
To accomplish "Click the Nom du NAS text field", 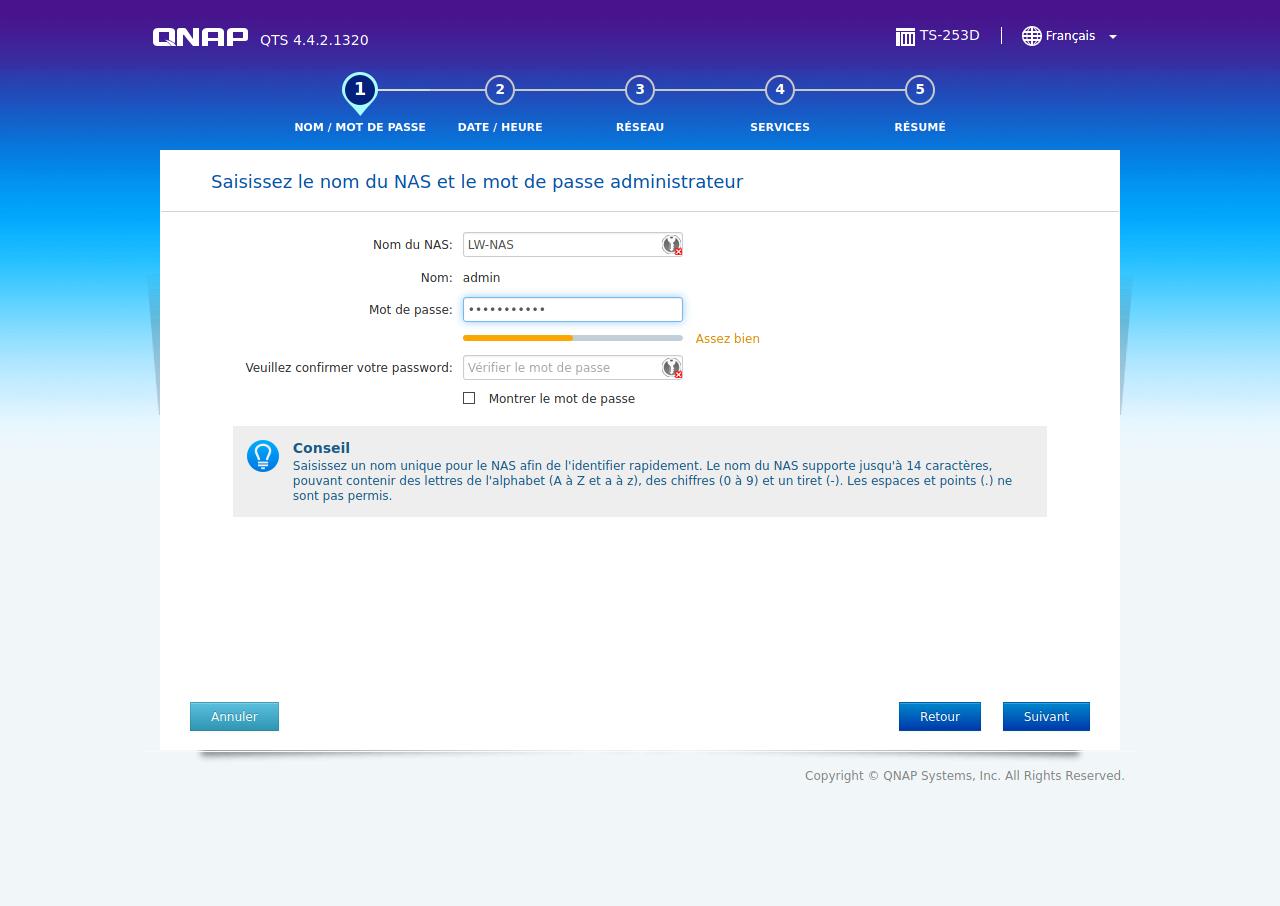I will pos(560,245).
